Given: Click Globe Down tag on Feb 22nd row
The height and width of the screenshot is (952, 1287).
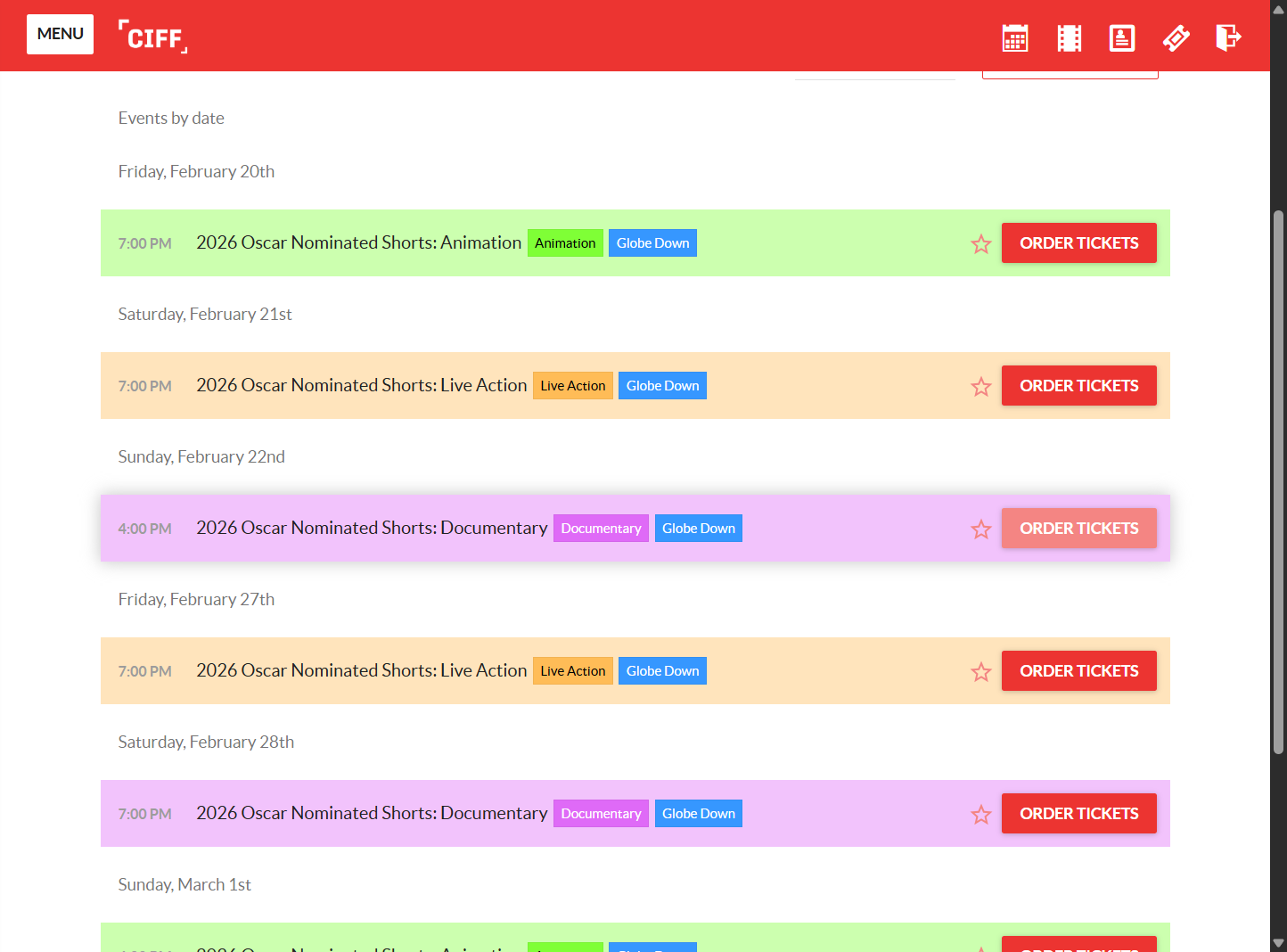Looking at the screenshot, I should (698, 528).
